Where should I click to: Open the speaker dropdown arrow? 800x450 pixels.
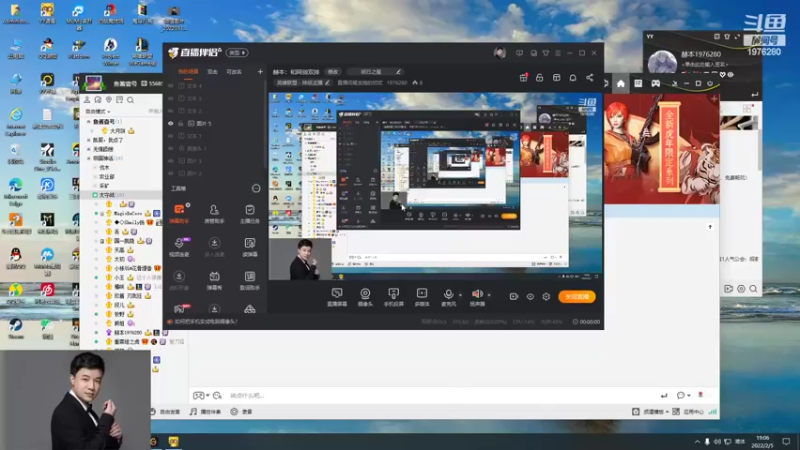489,295
